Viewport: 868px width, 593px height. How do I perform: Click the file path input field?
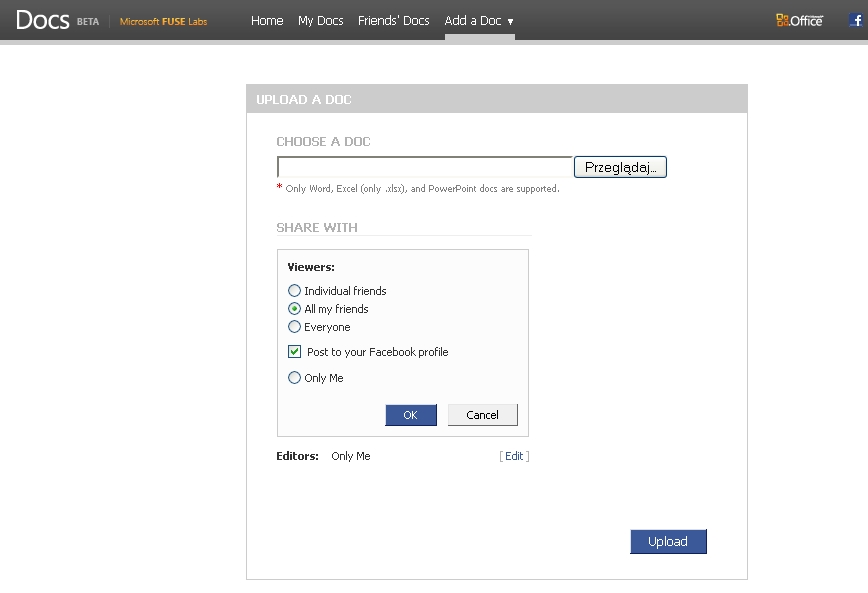pyautogui.click(x=424, y=167)
